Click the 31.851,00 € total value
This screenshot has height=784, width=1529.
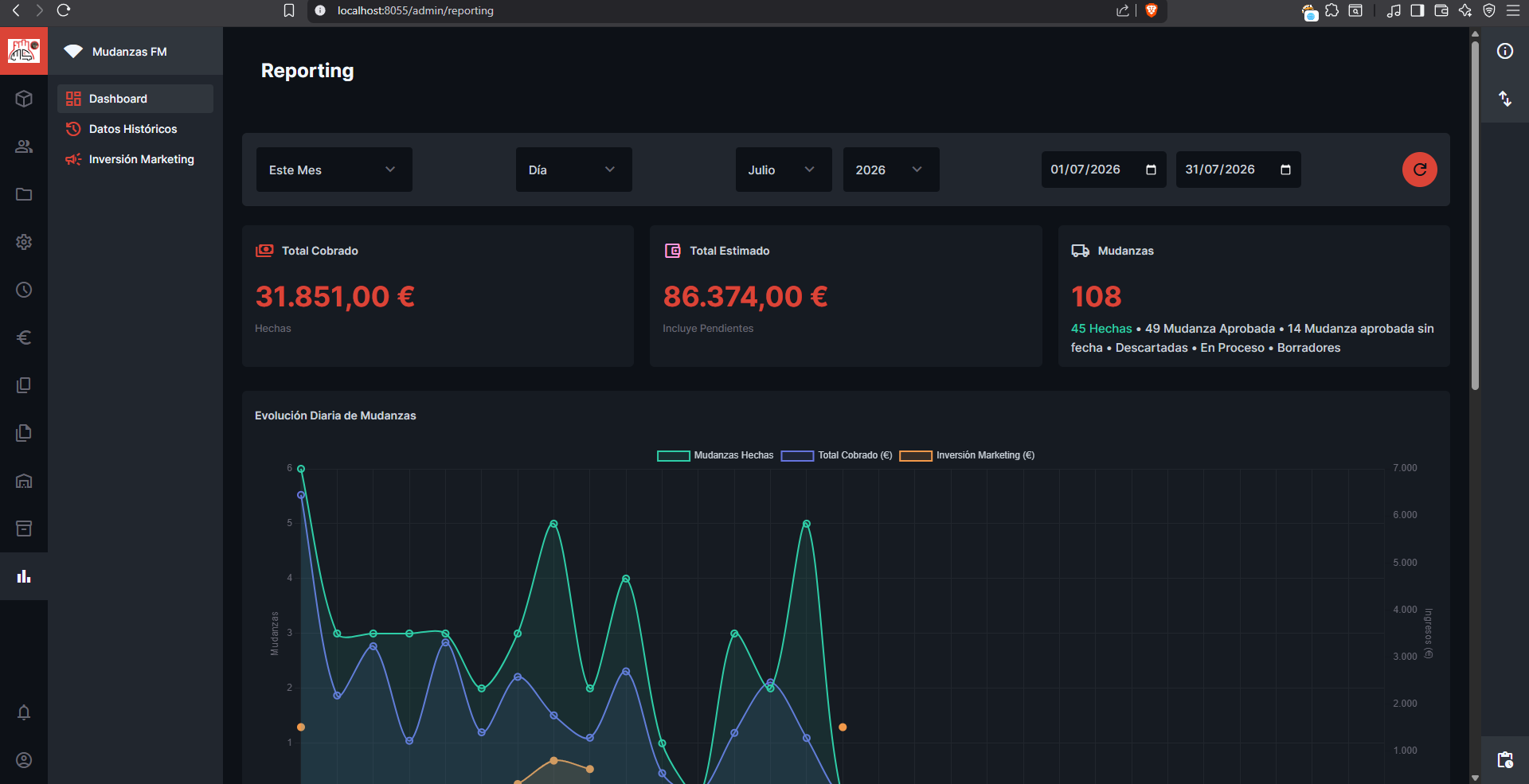(x=334, y=296)
